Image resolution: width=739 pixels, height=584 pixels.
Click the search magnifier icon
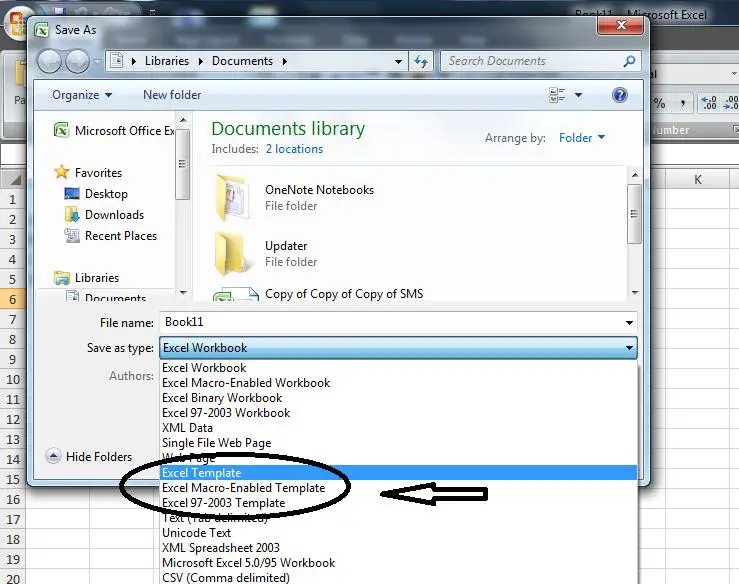[x=629, y=61]
